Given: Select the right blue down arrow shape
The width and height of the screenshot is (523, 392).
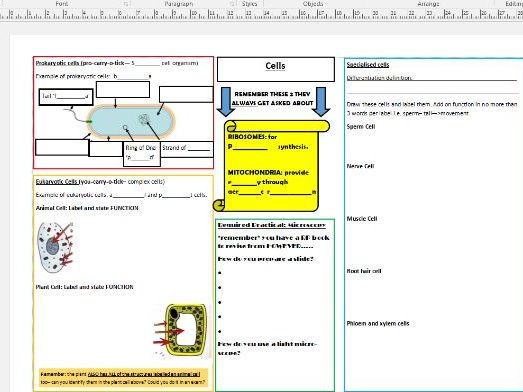Looking at the screenshot, I should tap(321, 102).
